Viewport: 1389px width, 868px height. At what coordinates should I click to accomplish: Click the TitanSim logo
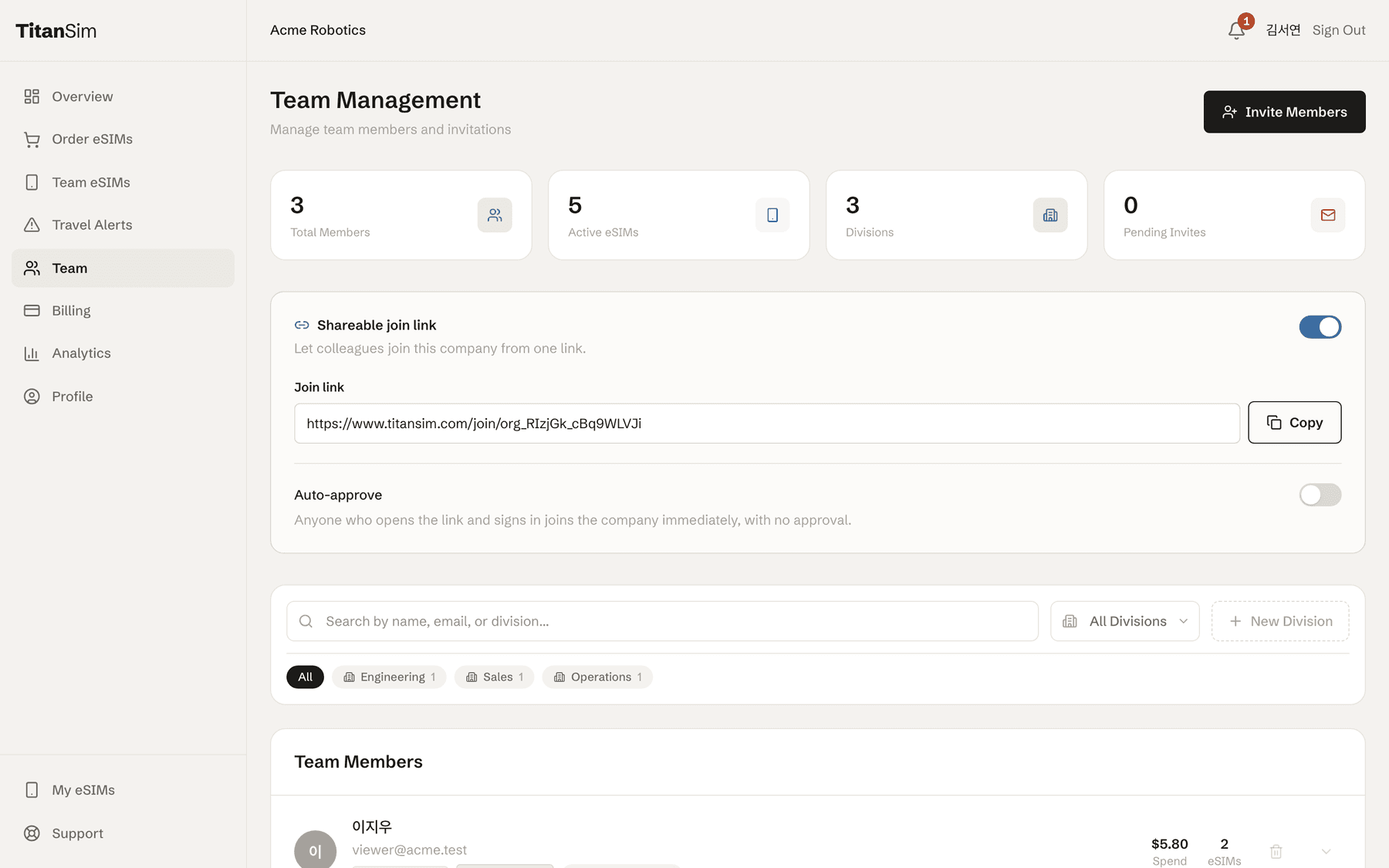(56, 31)
